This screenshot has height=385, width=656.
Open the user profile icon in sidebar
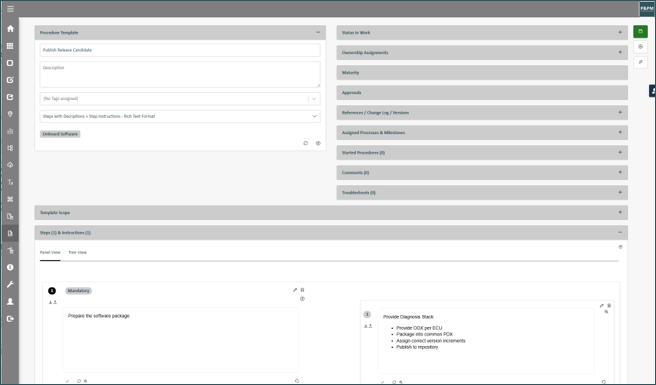pyautogui.click(x=10, y=301)
